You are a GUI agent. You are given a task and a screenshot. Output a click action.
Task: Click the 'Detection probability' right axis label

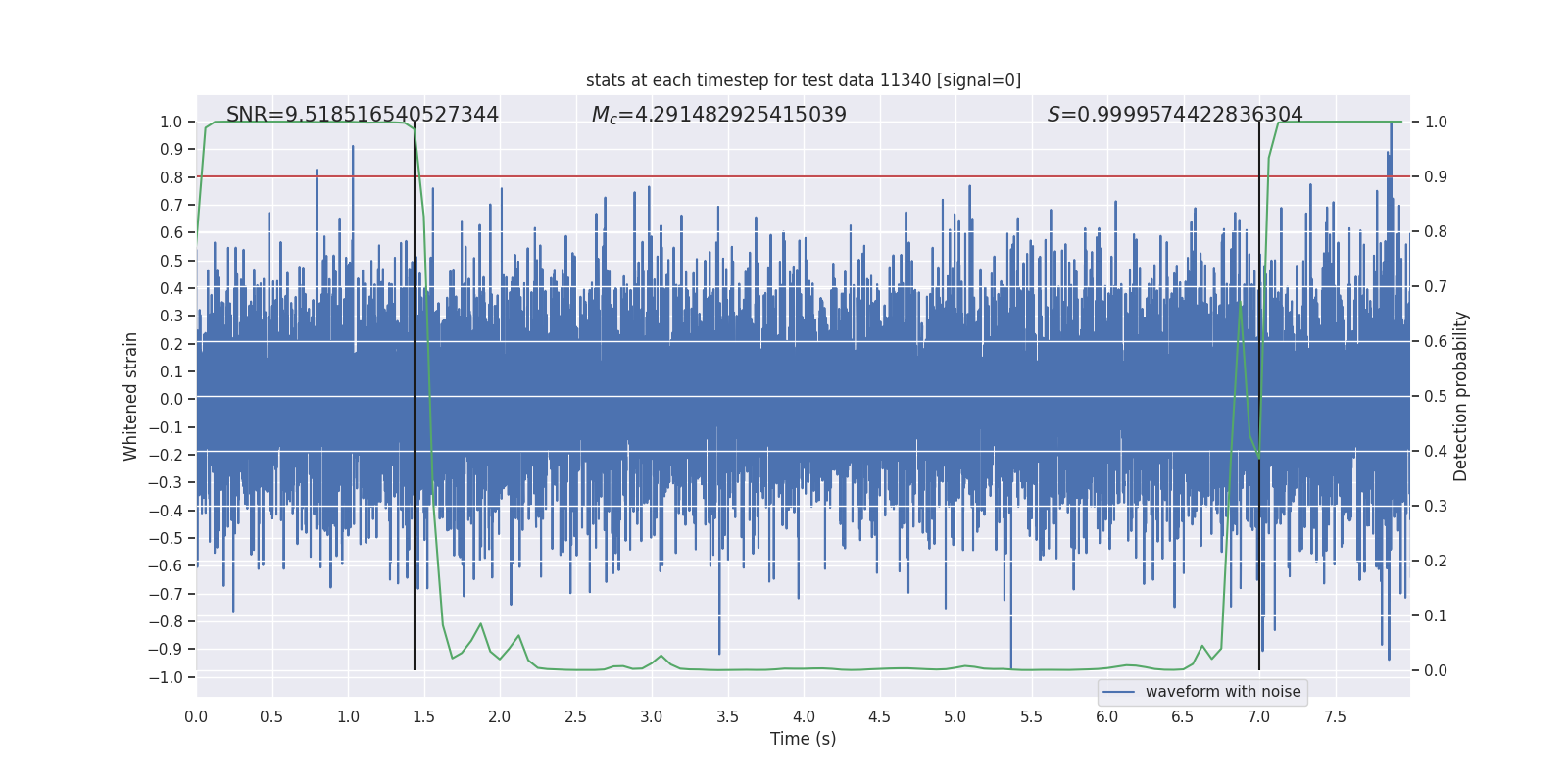point(1460,396)
